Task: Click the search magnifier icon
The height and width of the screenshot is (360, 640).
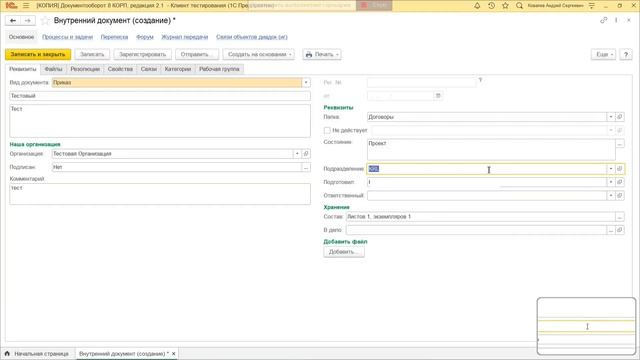Action: click(519, 6)
